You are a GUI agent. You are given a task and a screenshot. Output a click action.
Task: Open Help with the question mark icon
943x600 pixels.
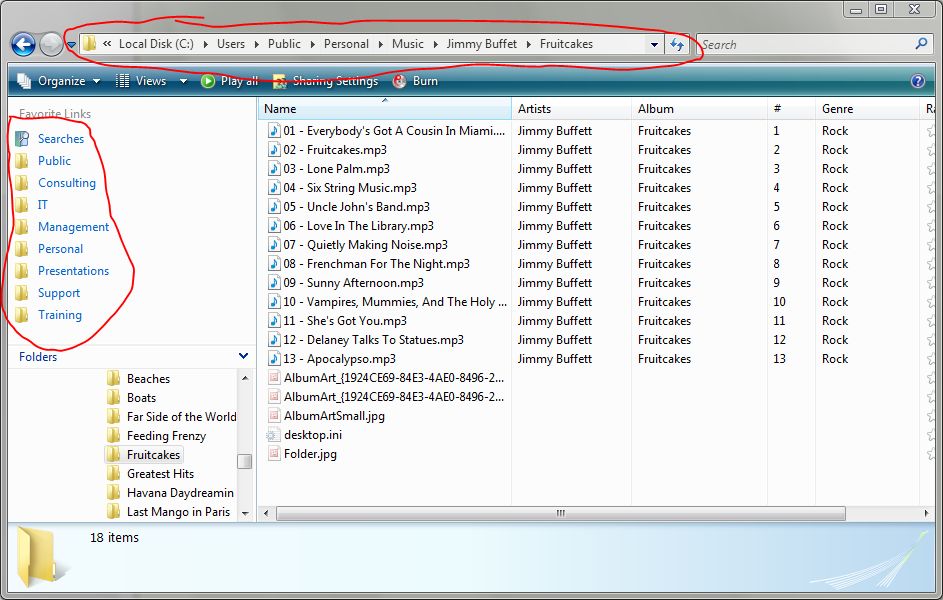918,81
